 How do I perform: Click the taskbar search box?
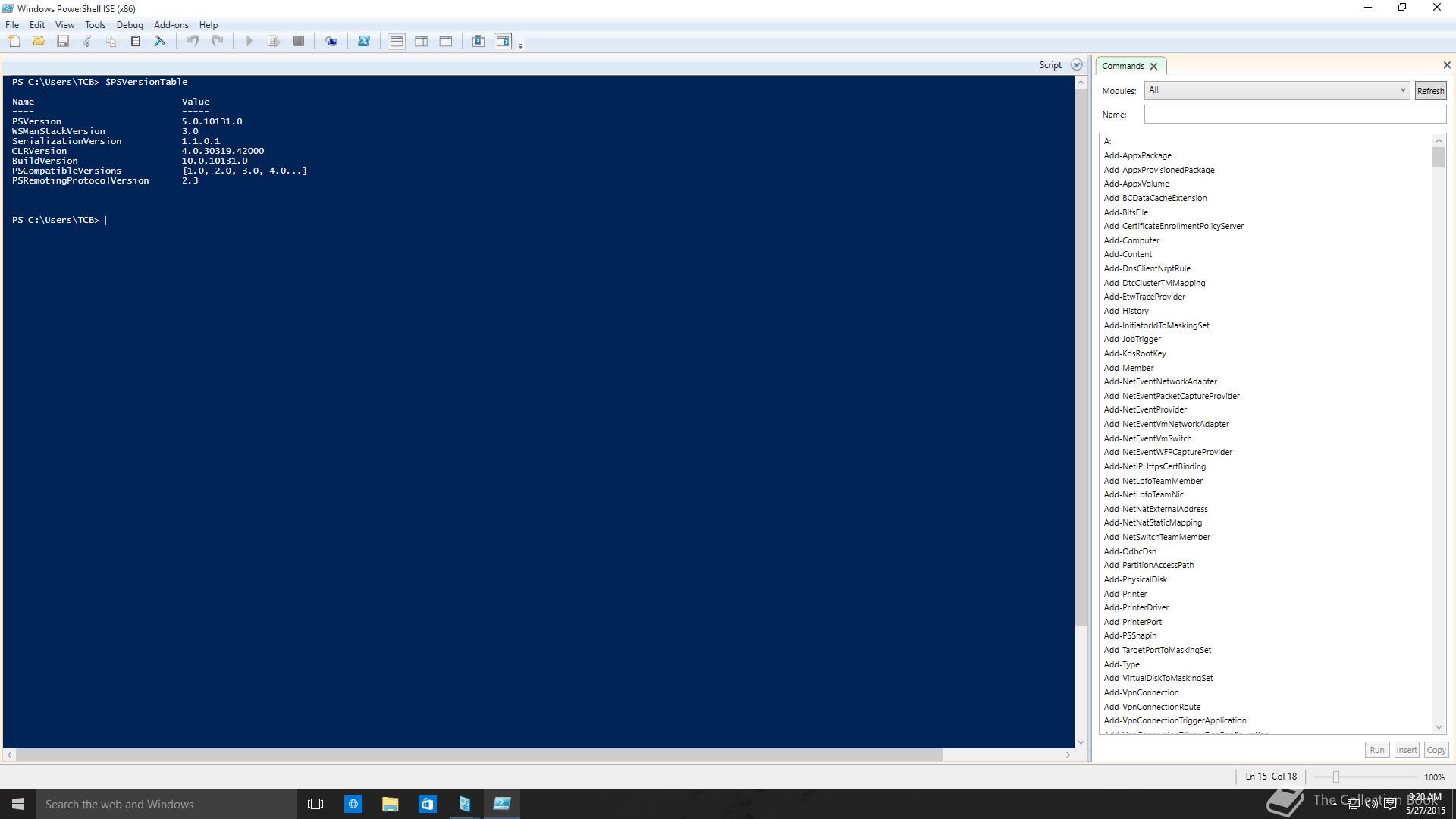click(167, 804)
